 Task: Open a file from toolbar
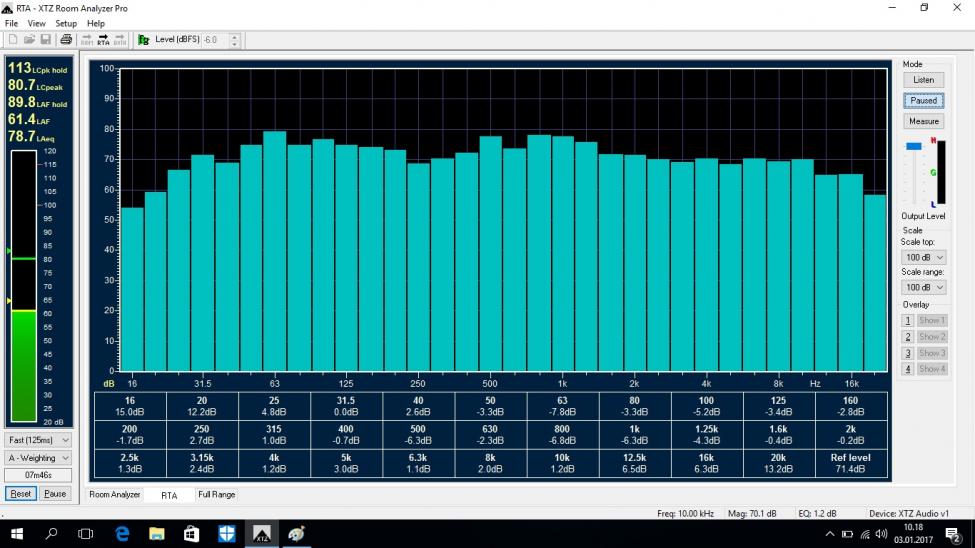29,40
